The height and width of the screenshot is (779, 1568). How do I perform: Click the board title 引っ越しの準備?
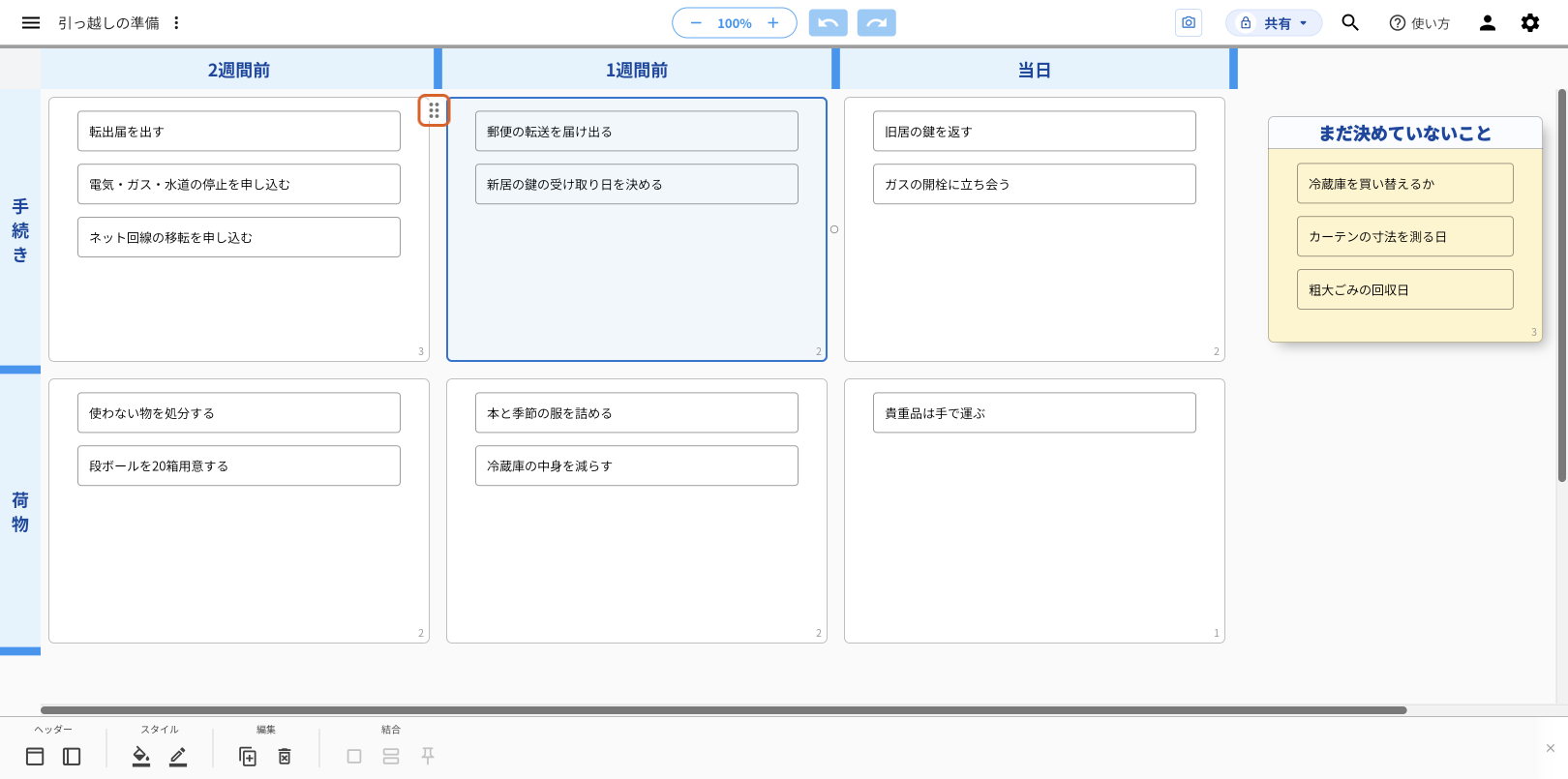(108, 23)
